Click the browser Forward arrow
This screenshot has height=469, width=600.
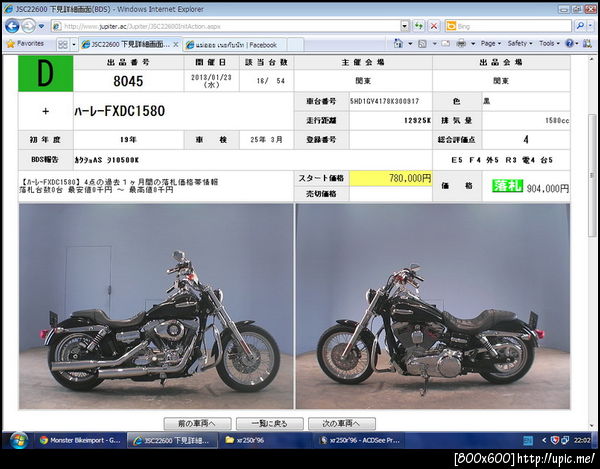tap(28, 26)
